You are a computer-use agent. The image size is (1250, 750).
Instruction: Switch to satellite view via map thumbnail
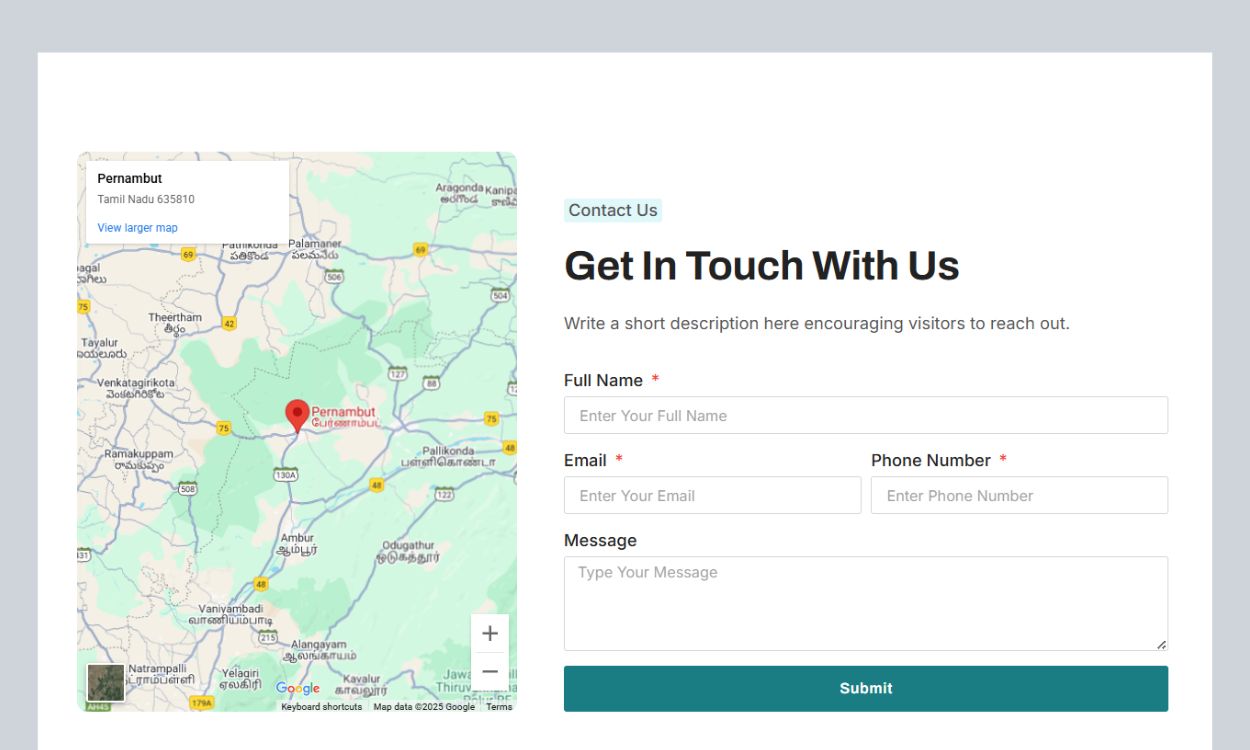[x=106, y=683]
